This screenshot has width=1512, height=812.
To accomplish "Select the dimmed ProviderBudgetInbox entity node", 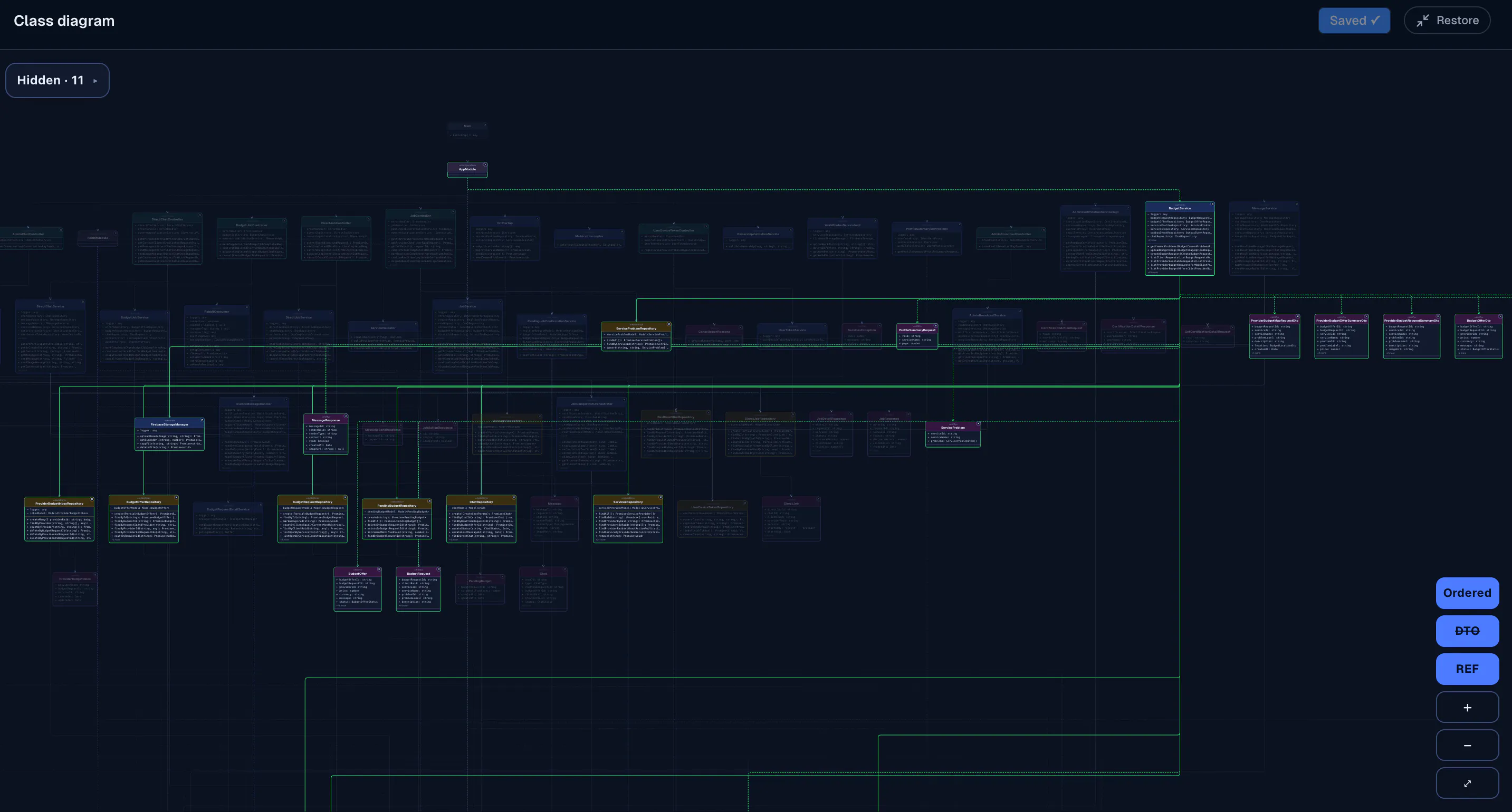I will coord(74,589).
